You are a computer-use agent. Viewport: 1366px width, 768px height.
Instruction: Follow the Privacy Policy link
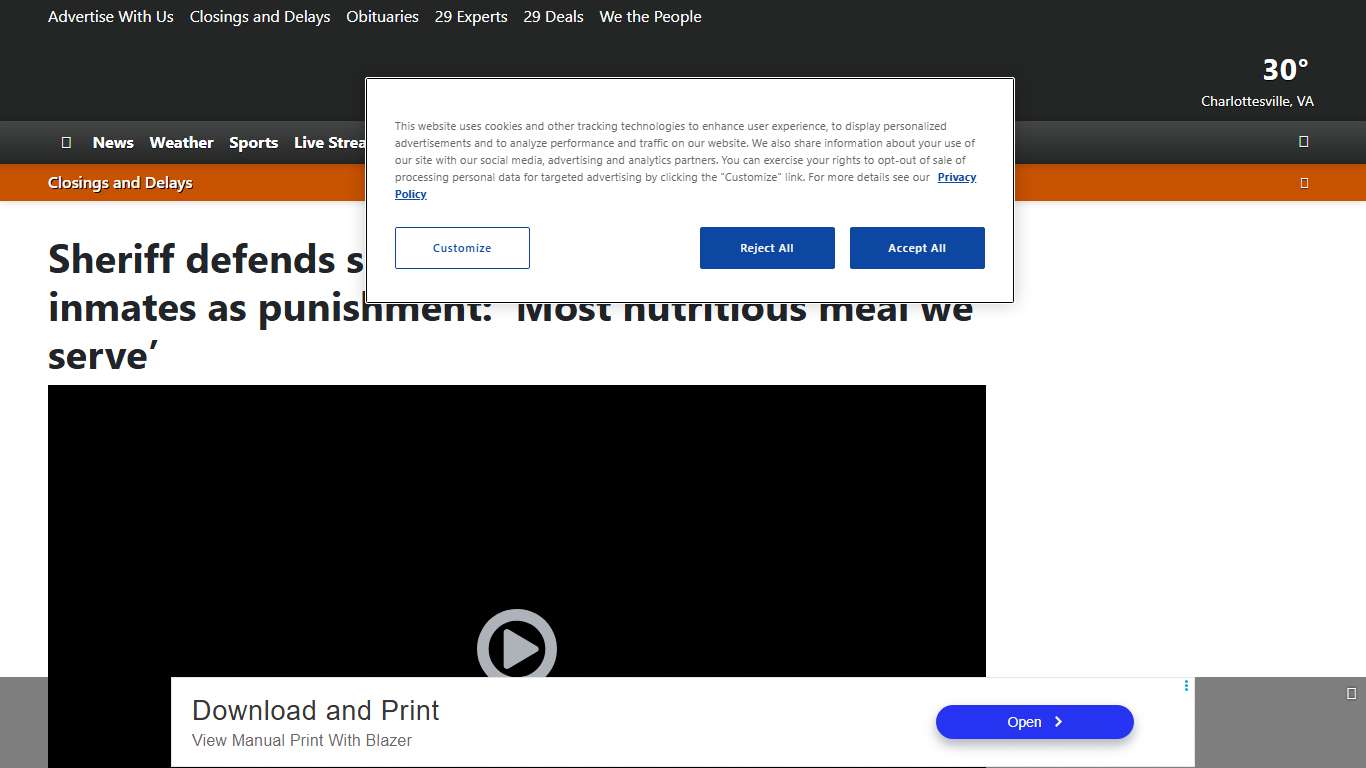[x=956, y=177]
